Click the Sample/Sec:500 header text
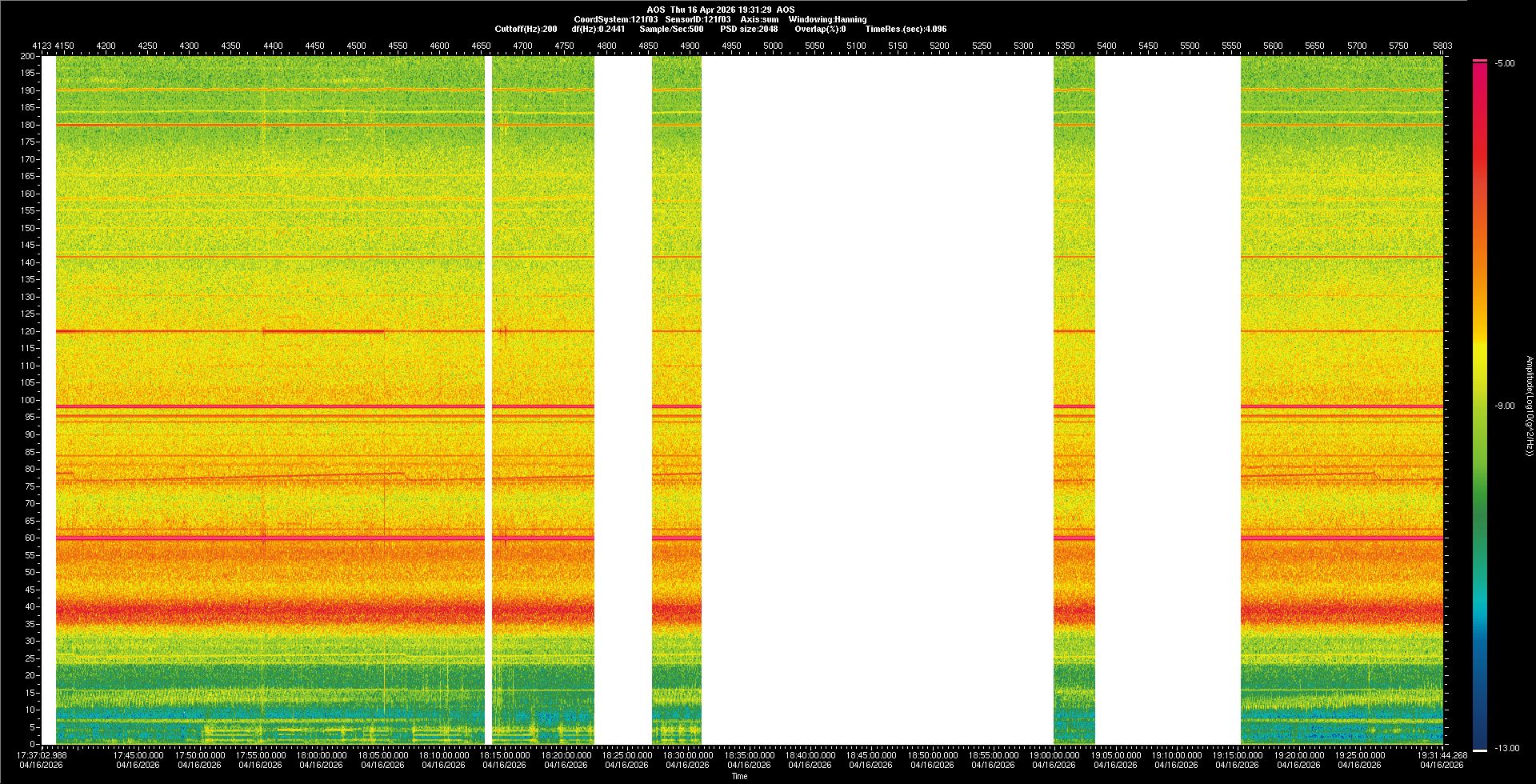Image resolution: width=1536 pixels, height=784 pixels. [x=671, y=29]
